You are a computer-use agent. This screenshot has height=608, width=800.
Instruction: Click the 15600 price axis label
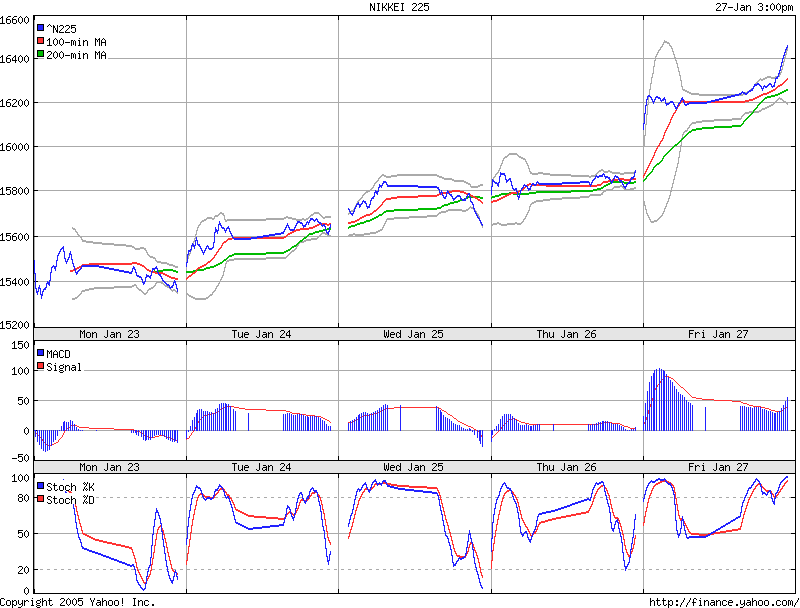(x=15, y=238)
